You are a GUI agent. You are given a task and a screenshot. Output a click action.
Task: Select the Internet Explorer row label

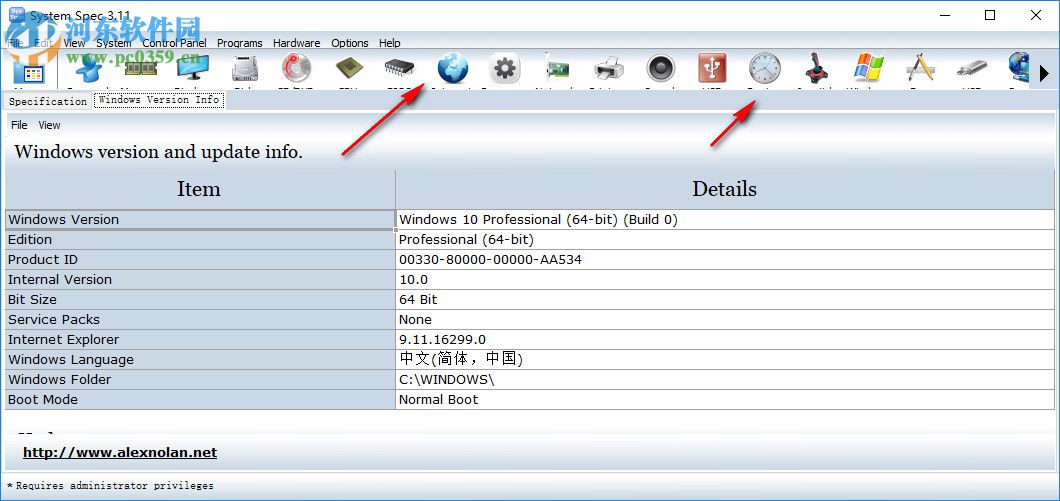pos(200,339)
